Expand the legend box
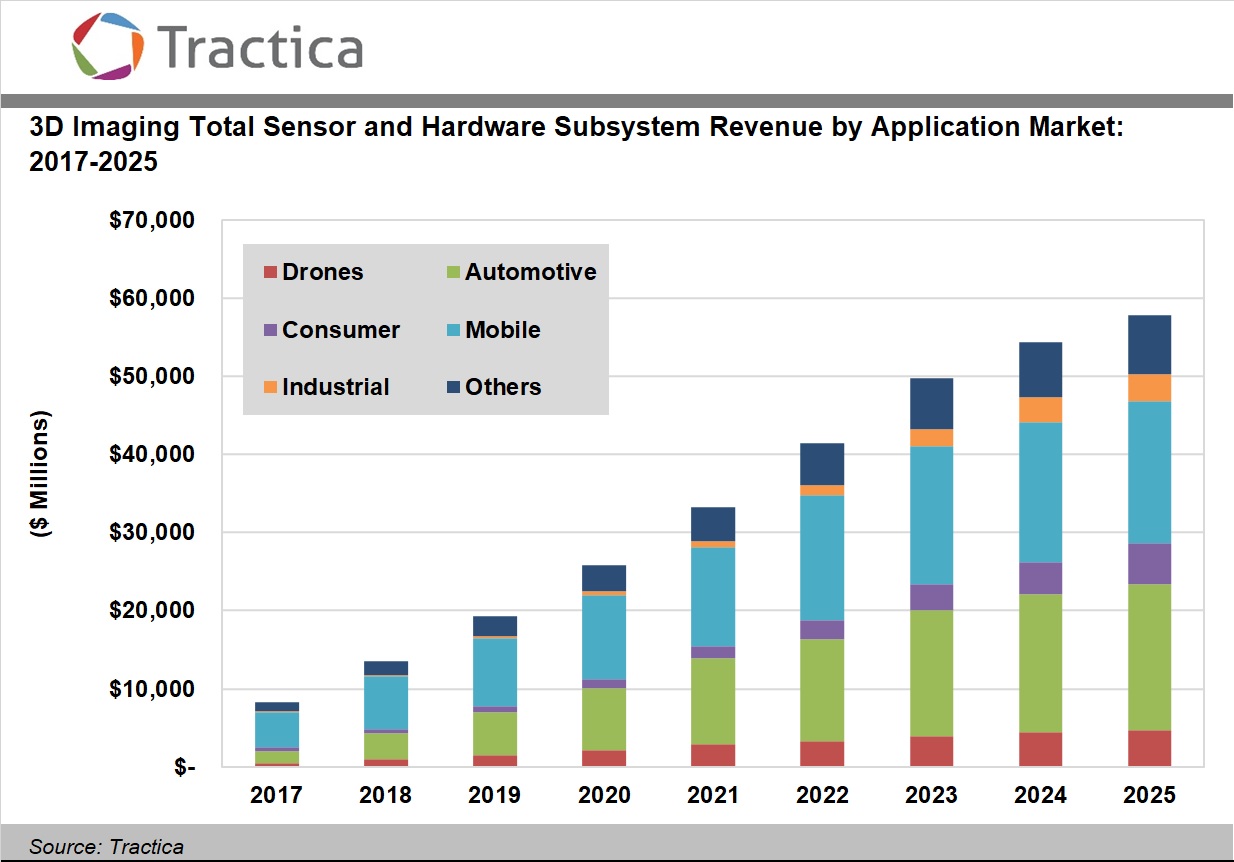 (425, 328)
